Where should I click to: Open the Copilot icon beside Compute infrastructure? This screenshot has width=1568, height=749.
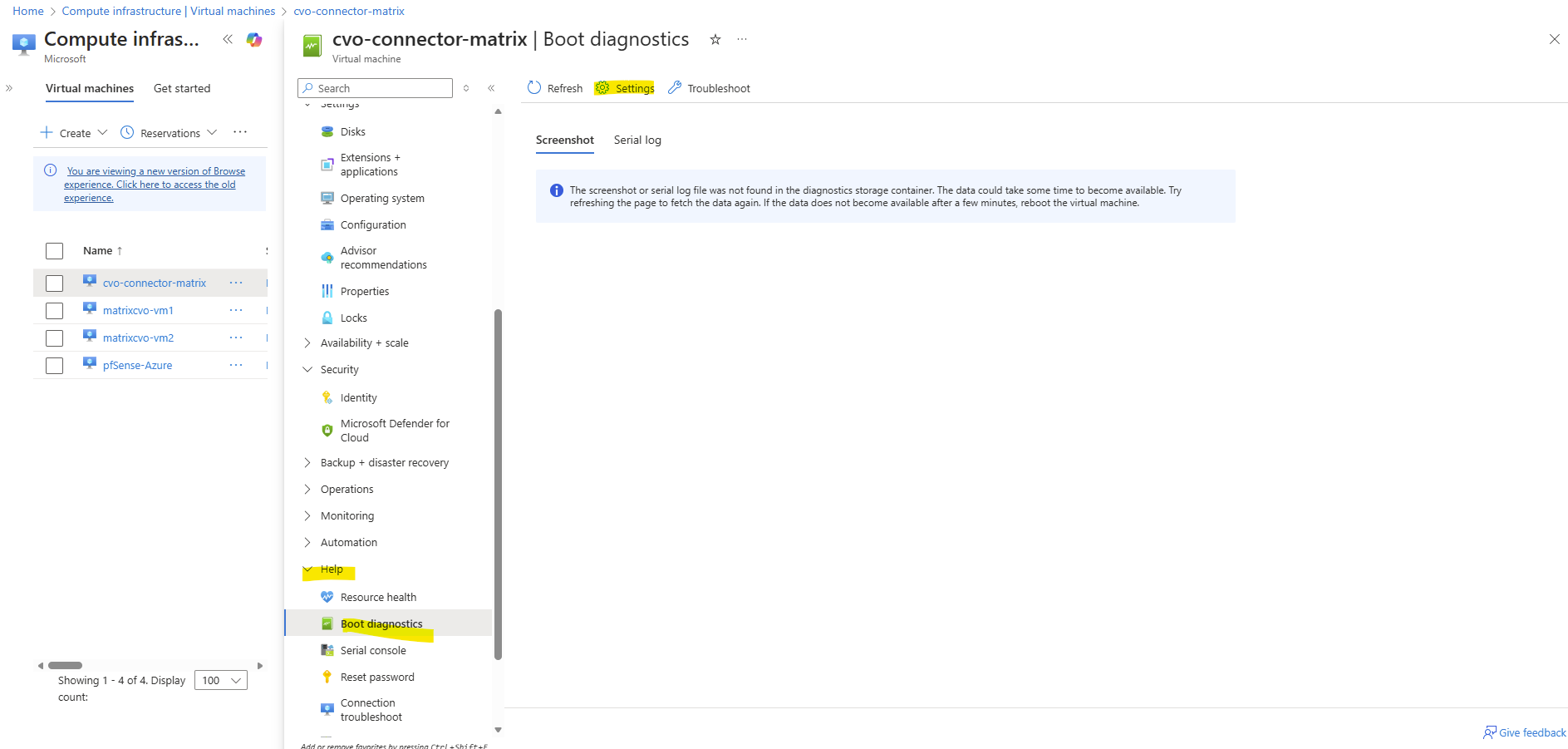(x=254, y=40)
